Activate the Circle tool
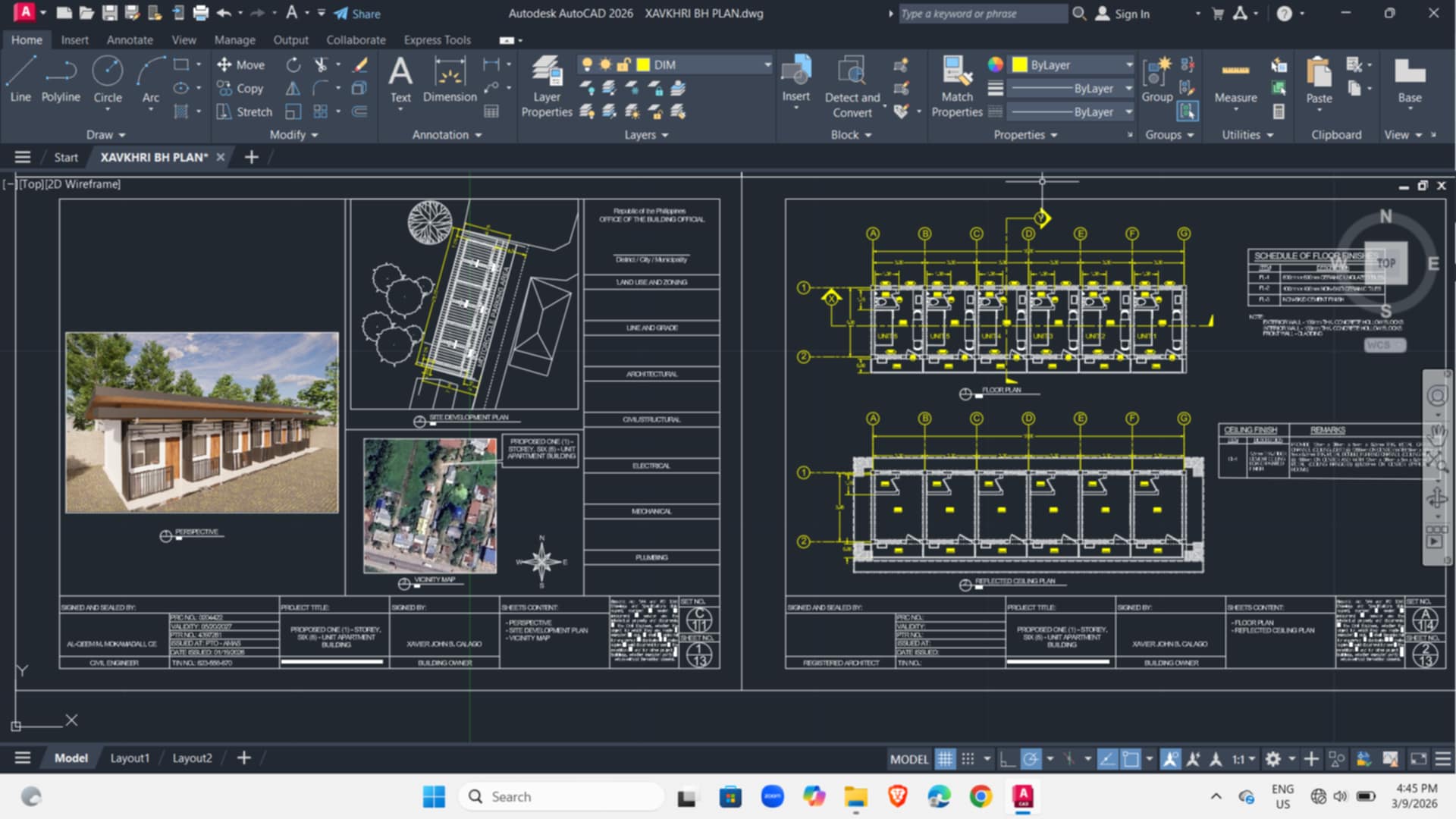This screenshot has width=1456, height=819. click(x=108, y=80)
